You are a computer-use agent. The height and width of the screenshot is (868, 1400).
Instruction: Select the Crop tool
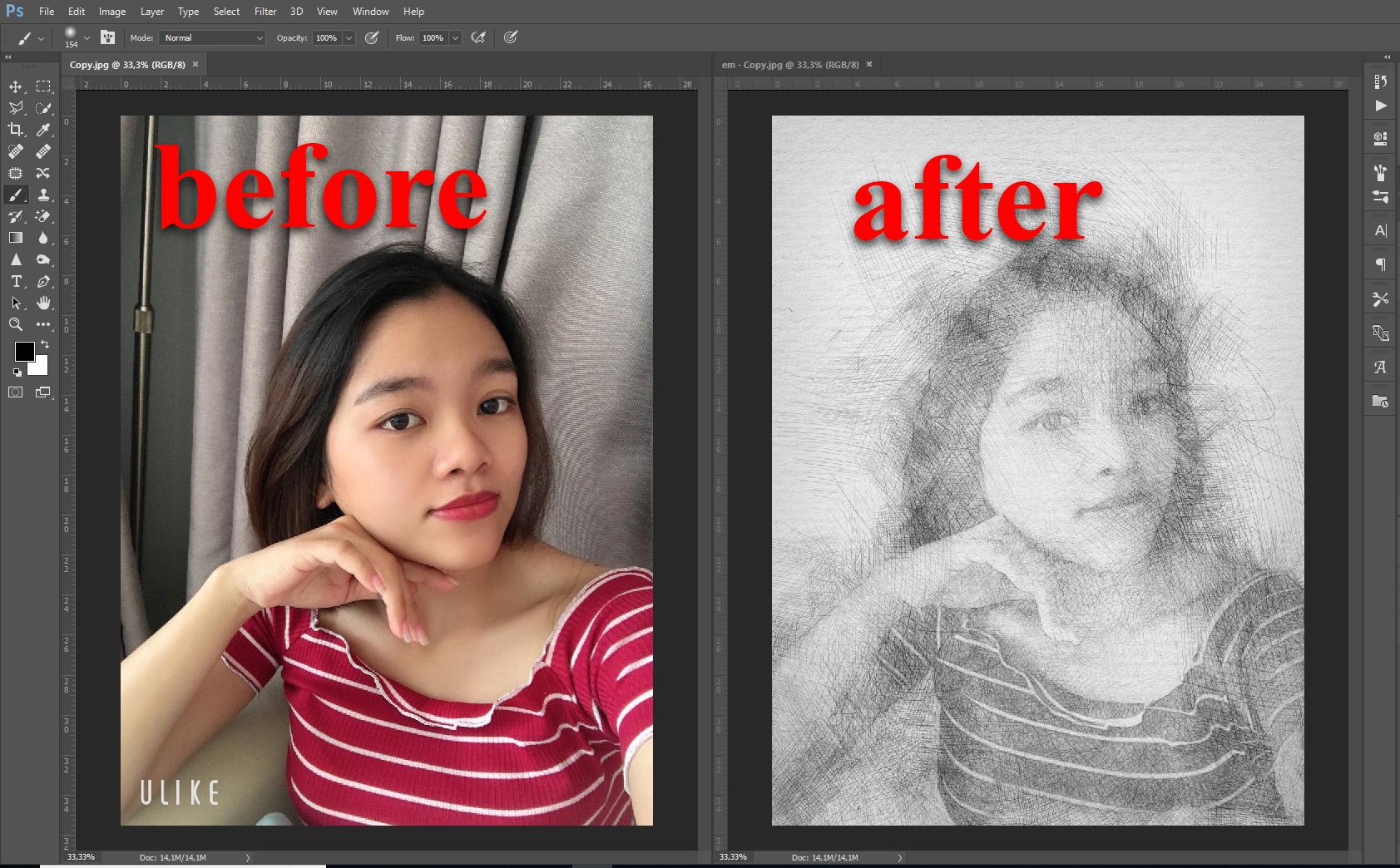click(x=14, y=129)
